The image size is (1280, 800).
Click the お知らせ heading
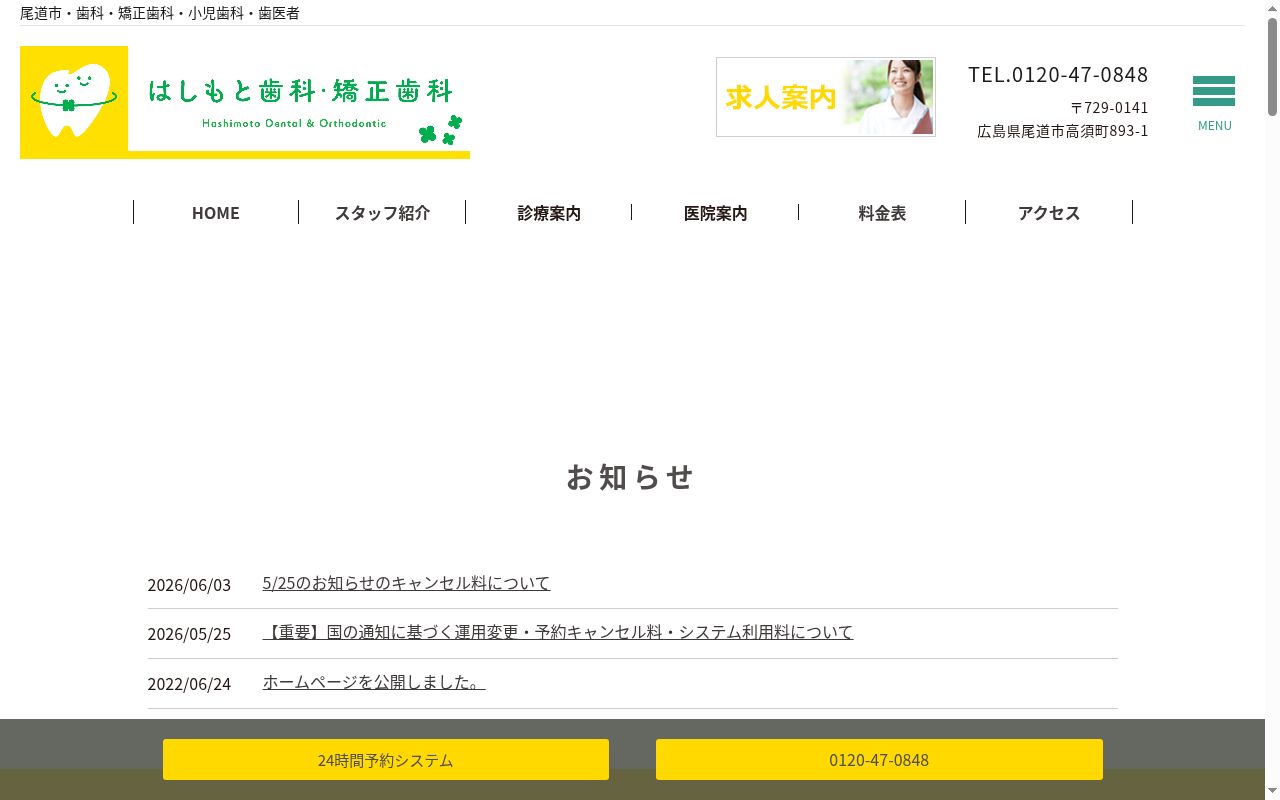tap(630, 477)
